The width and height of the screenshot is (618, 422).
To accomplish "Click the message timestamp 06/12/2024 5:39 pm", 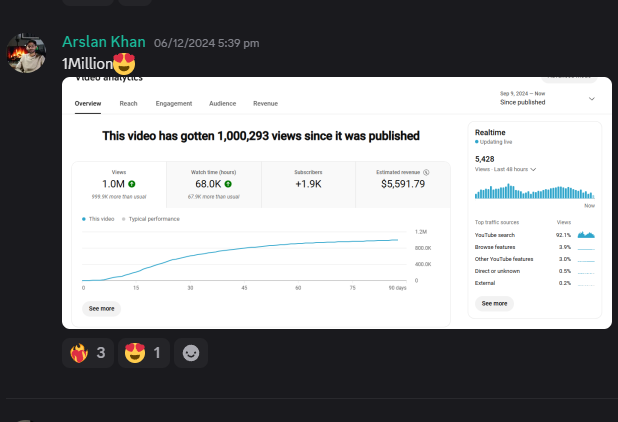I will coord(207,43).
